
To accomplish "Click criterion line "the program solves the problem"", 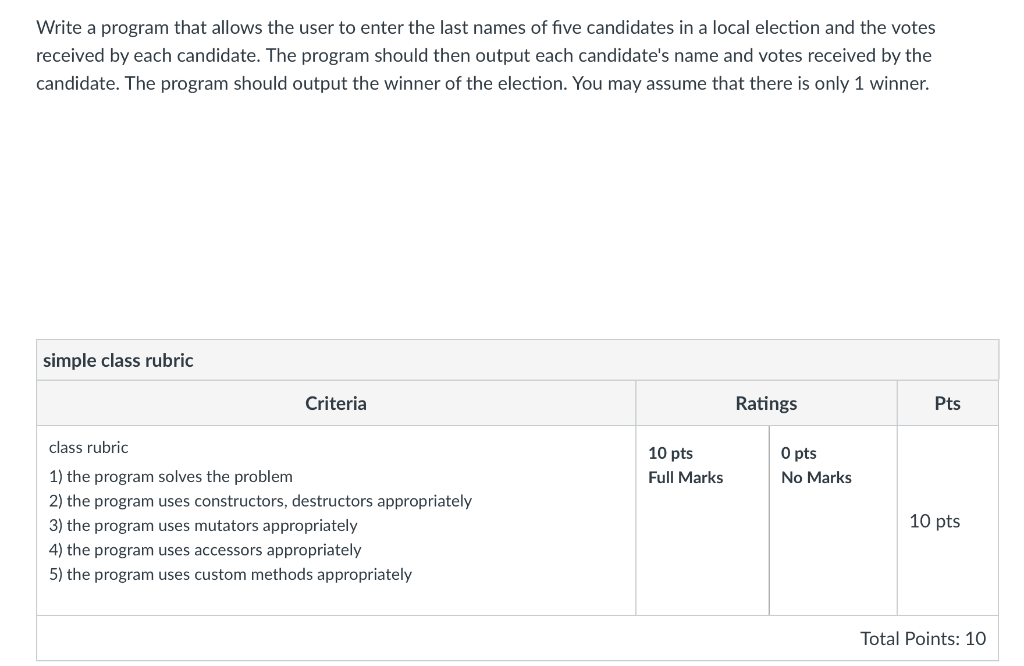I will (x=171, y=476).
